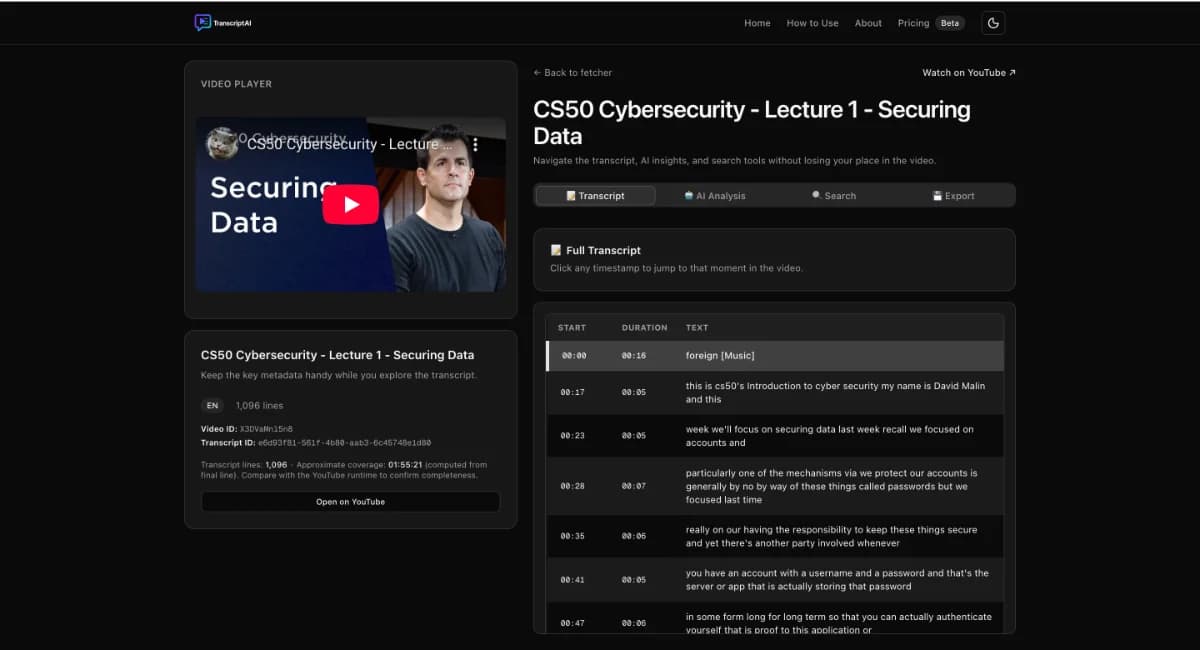
Task: Open the Search tab
Action: coord(834,196)
